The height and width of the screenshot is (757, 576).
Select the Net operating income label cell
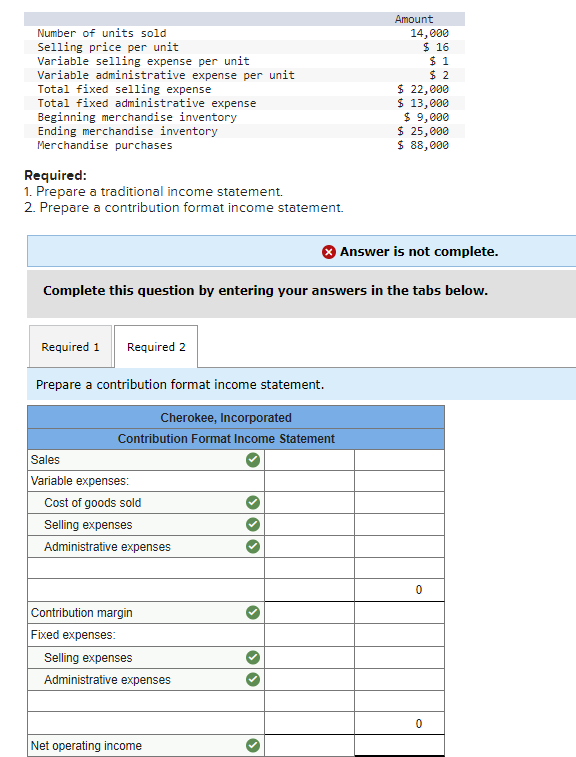(146, 745)
